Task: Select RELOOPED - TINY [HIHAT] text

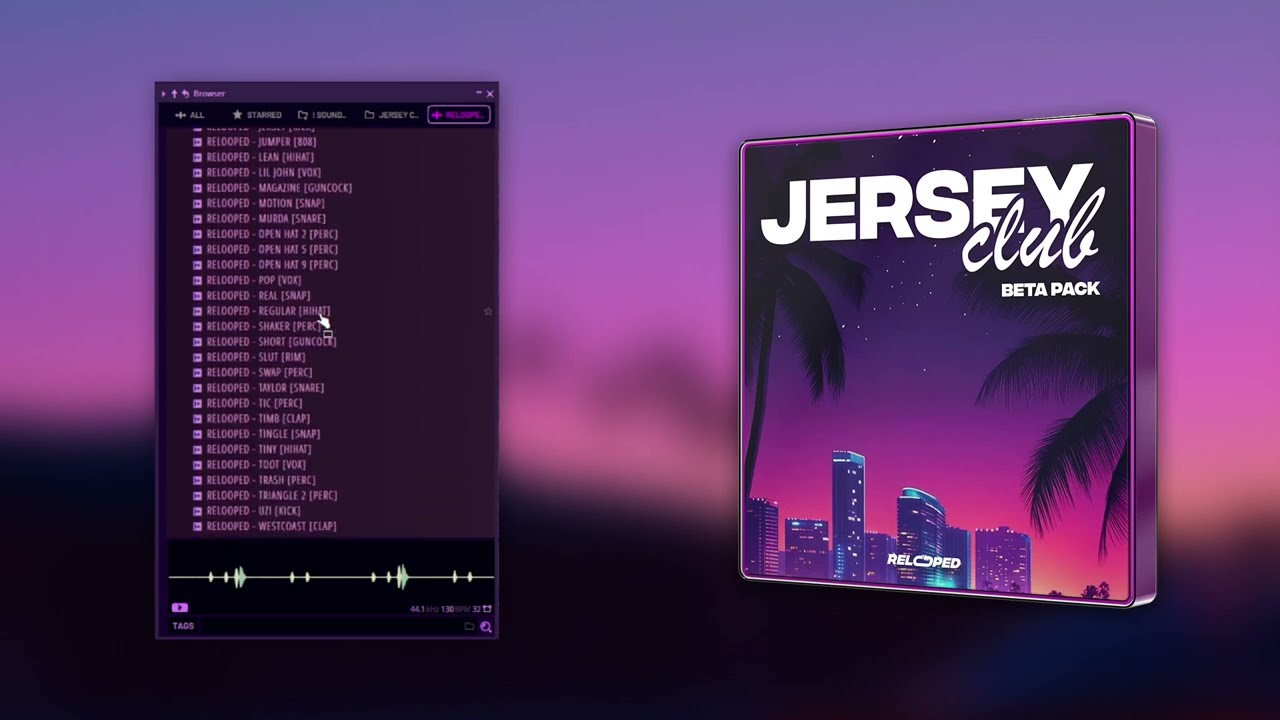Action: point(259,449)
